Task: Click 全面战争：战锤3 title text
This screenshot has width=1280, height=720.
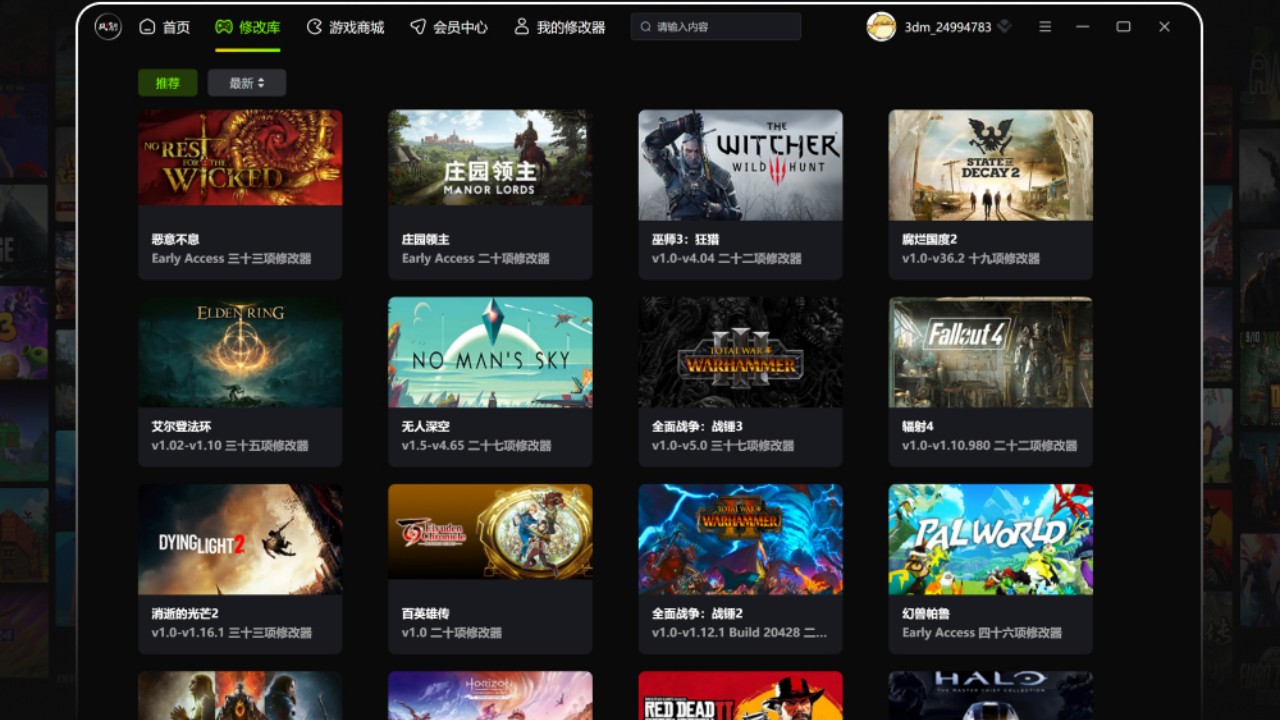Action: click(x=697, y=427)
